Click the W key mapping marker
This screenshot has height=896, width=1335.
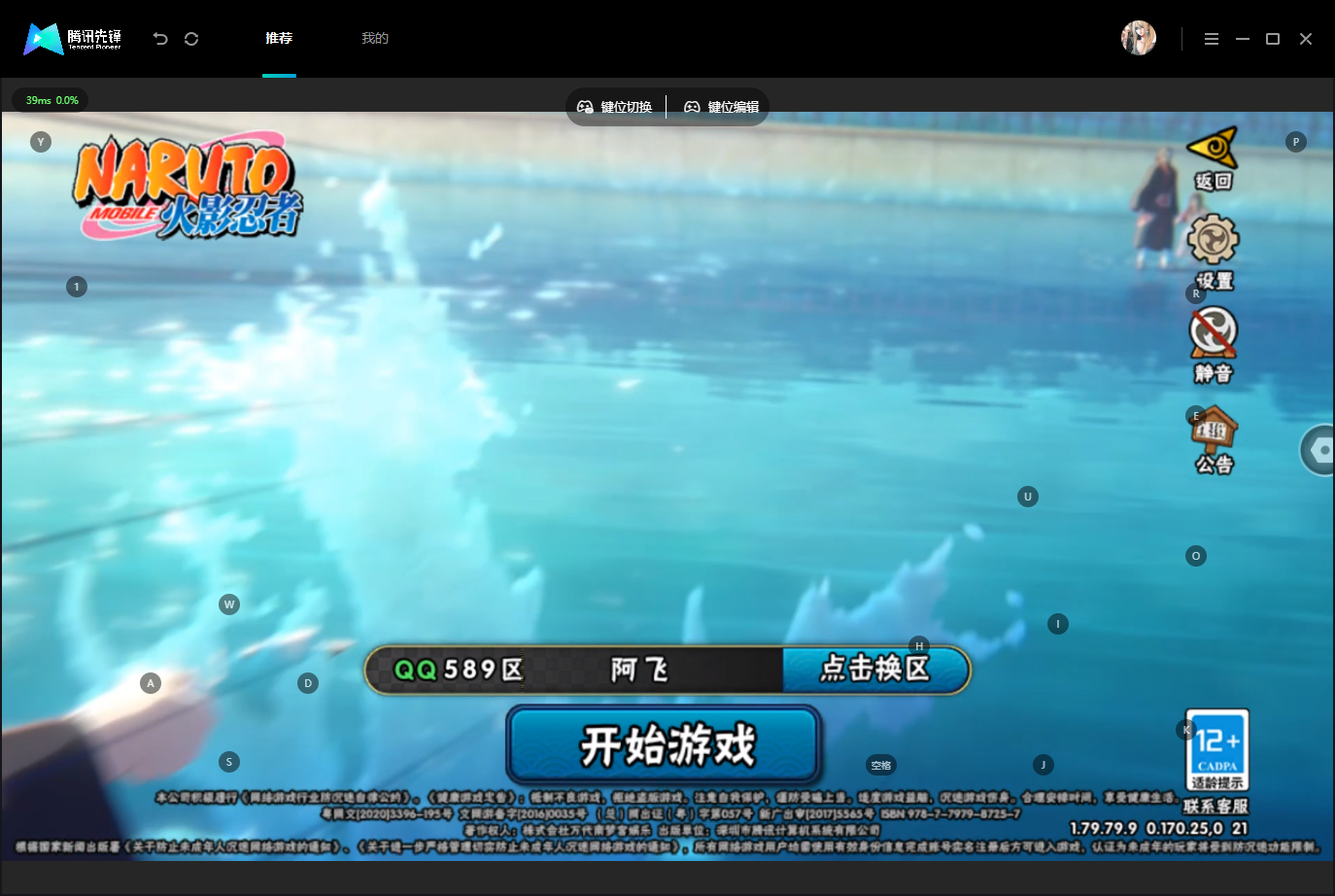point(229,604)
